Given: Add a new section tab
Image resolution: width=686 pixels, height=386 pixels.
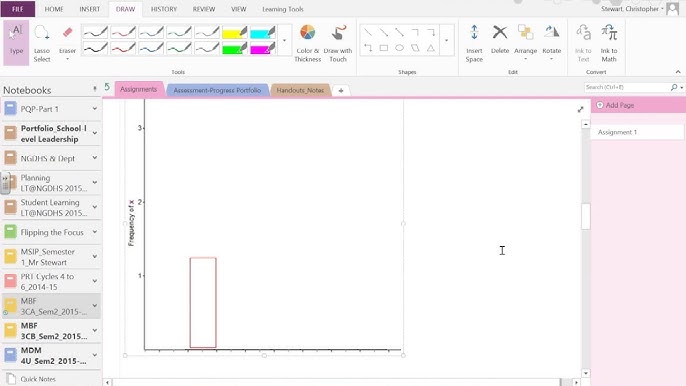Looking at the screenshot, I should click(341, 91).
